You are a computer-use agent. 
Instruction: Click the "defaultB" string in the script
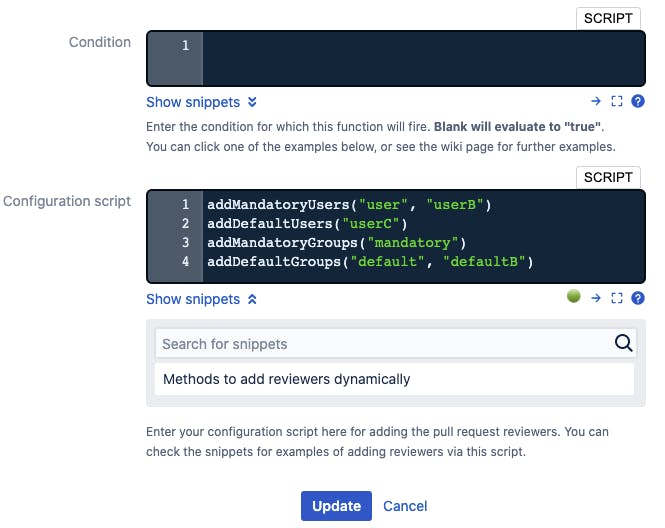[x=484, y=262]
